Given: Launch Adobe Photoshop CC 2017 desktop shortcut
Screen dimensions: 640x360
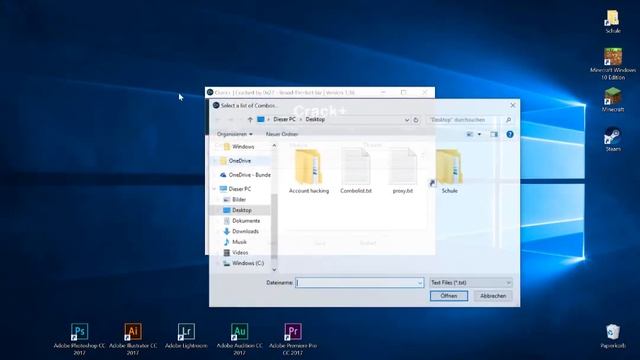Looking at the screenshot, I should pos(79,338).
